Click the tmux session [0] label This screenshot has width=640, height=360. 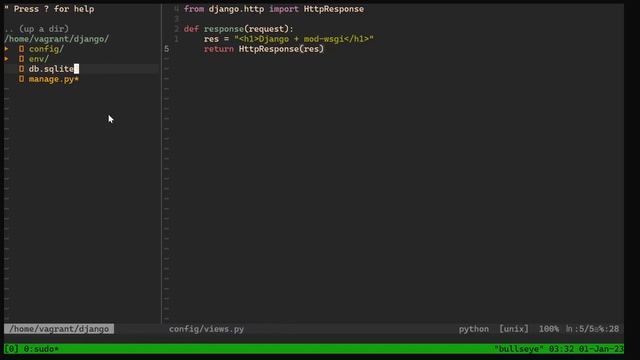[11, 349]
